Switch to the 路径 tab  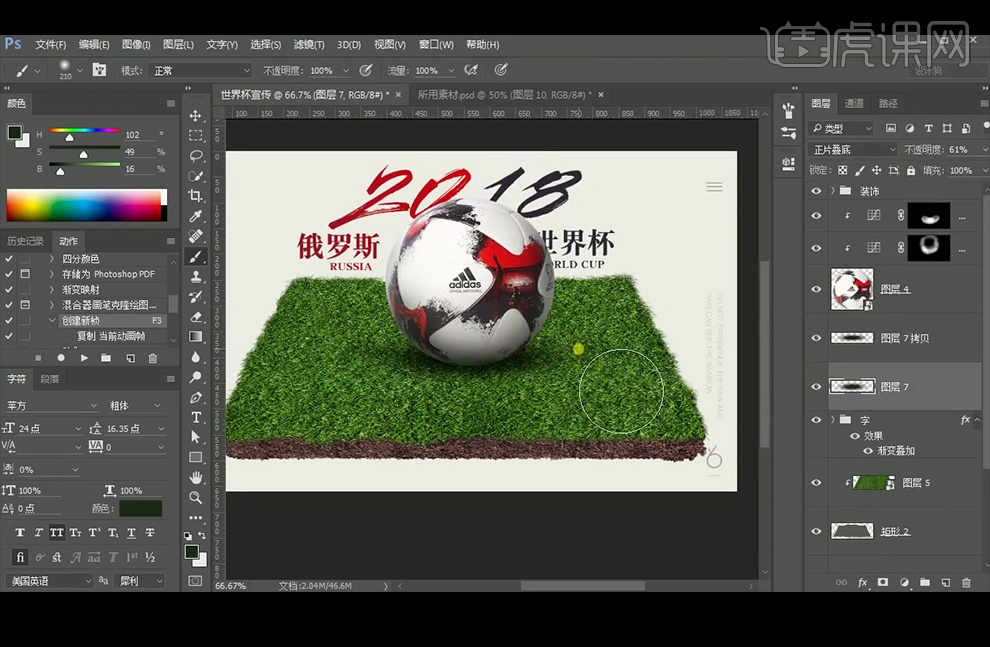coord(888,103)
